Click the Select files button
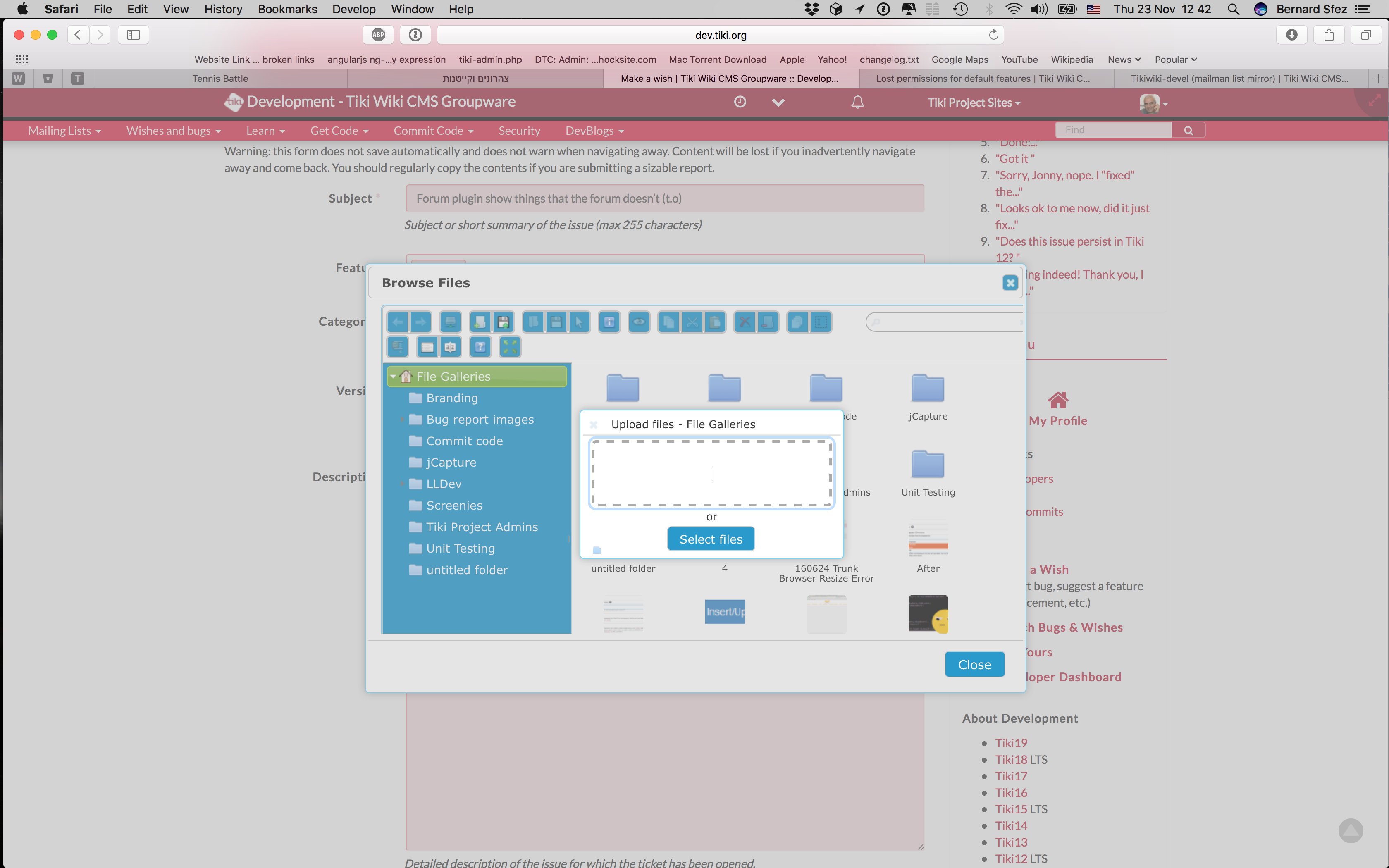1389x868 pixels. 711,539
